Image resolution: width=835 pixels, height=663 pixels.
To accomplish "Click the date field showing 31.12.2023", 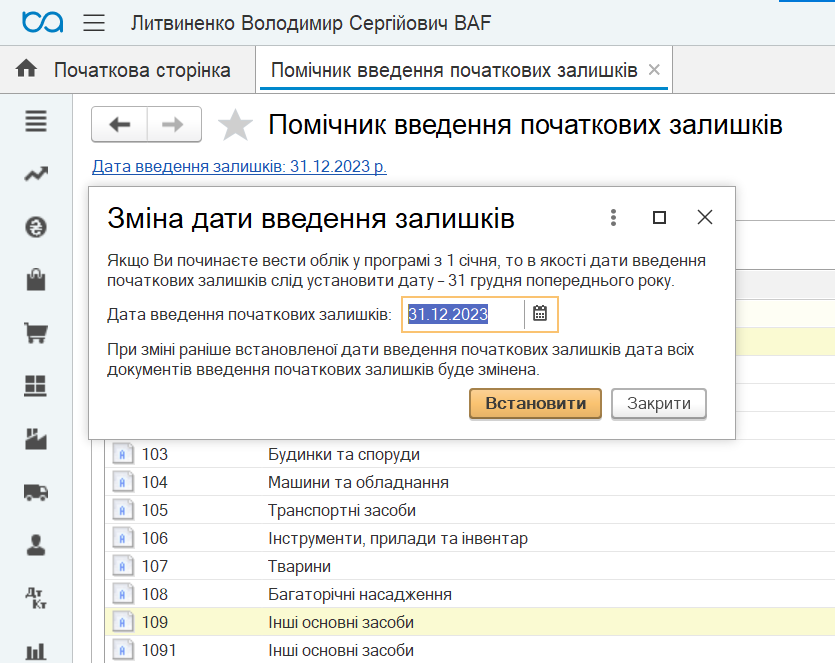I will point(464,314).
